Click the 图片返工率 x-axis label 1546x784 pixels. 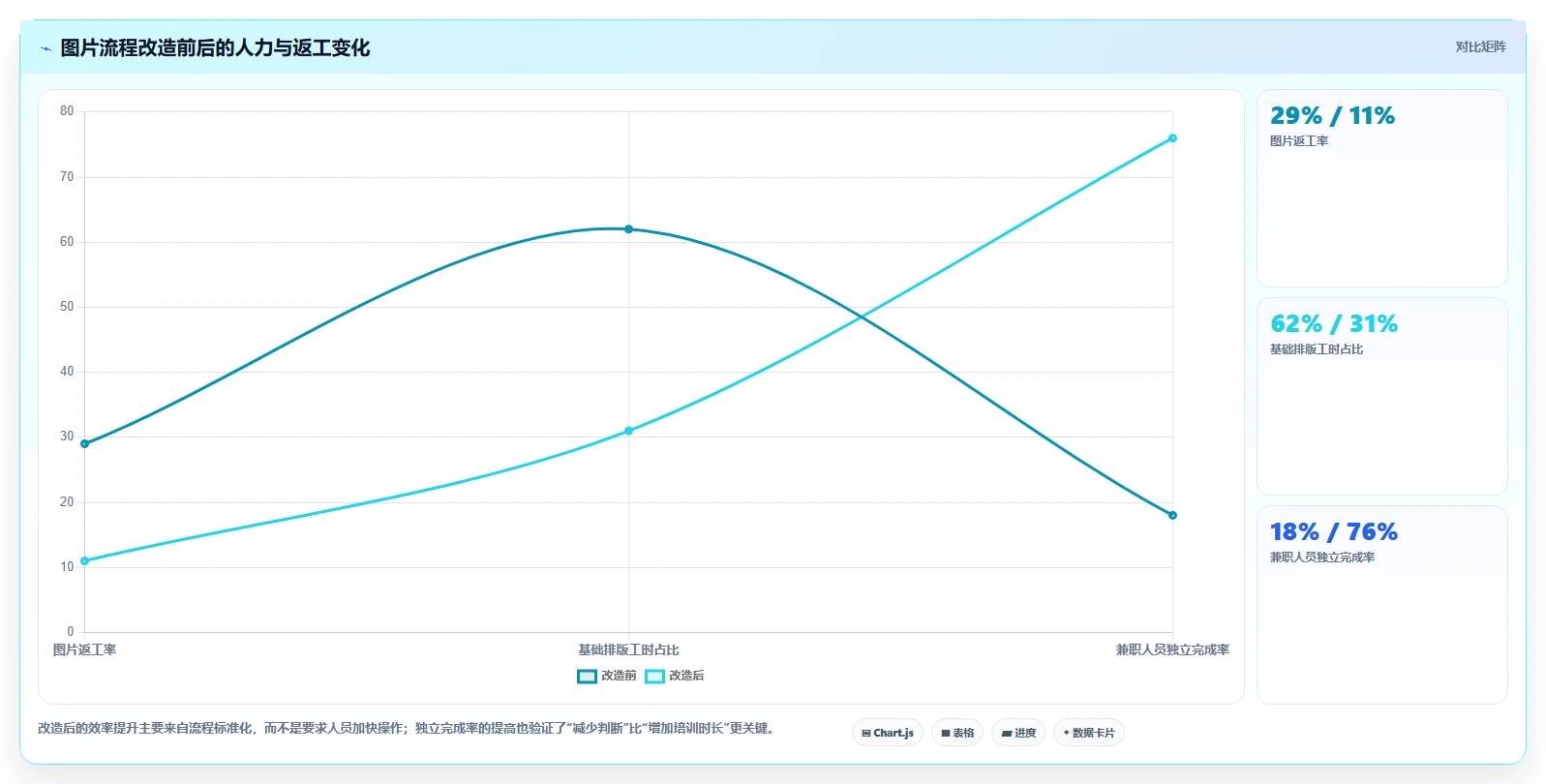(x=84, y=649)
